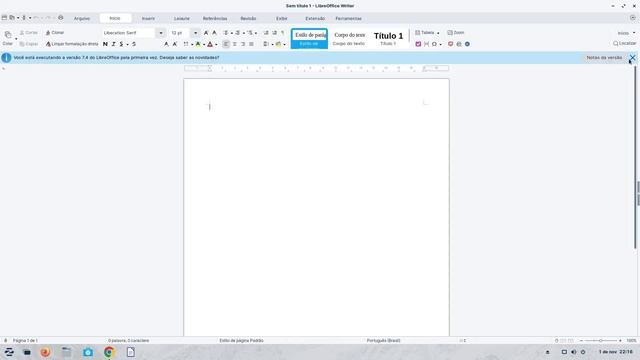The height and width of the screenshot is (360, 640).
Task: Select the Título 1 style
Action: [388, 38]
